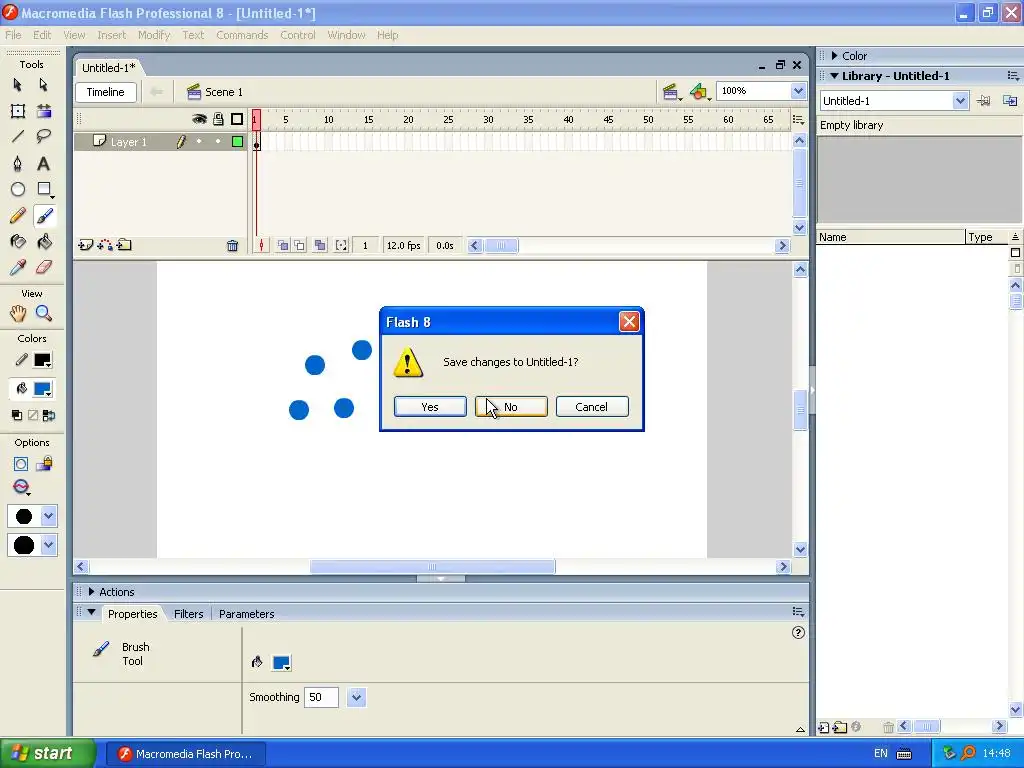Select the Eraser tool

point(44,267)
